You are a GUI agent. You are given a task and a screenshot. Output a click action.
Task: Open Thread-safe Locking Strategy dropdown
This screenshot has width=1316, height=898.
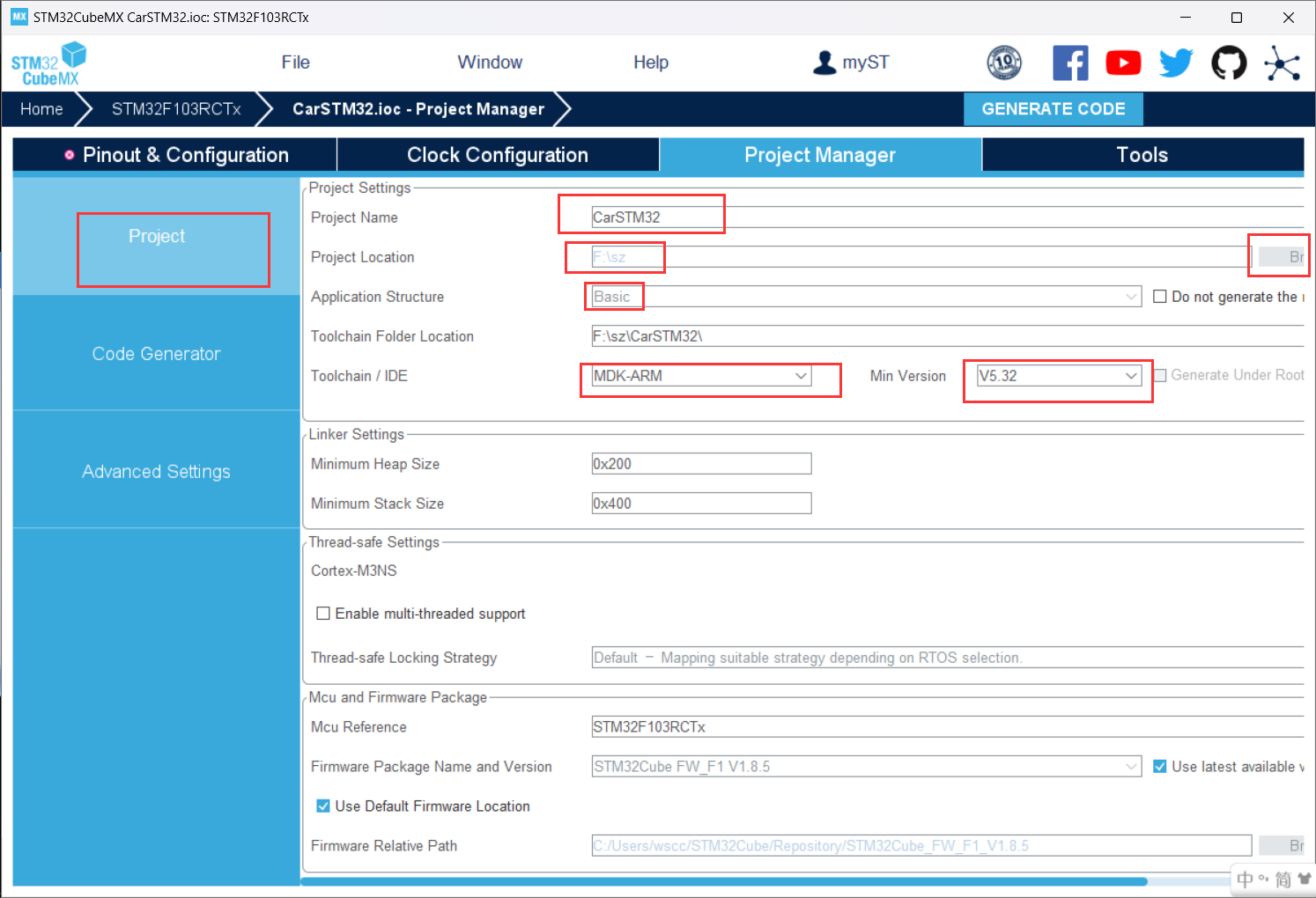(948, 658)
